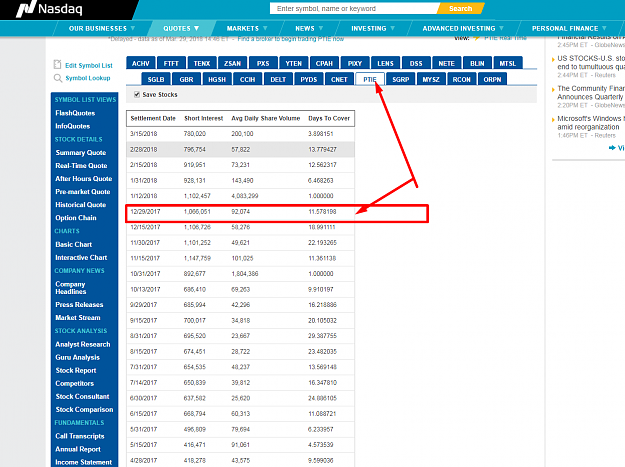Open the Summary Quote sidebar link

(x=81, y=153)
